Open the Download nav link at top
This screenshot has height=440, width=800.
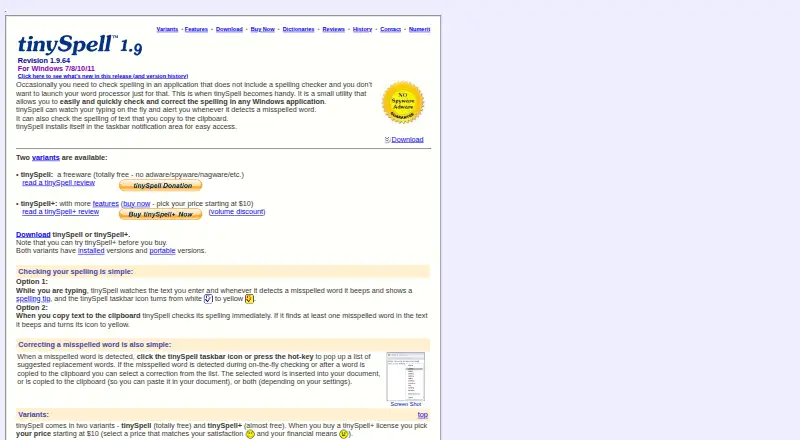(229, 29)
